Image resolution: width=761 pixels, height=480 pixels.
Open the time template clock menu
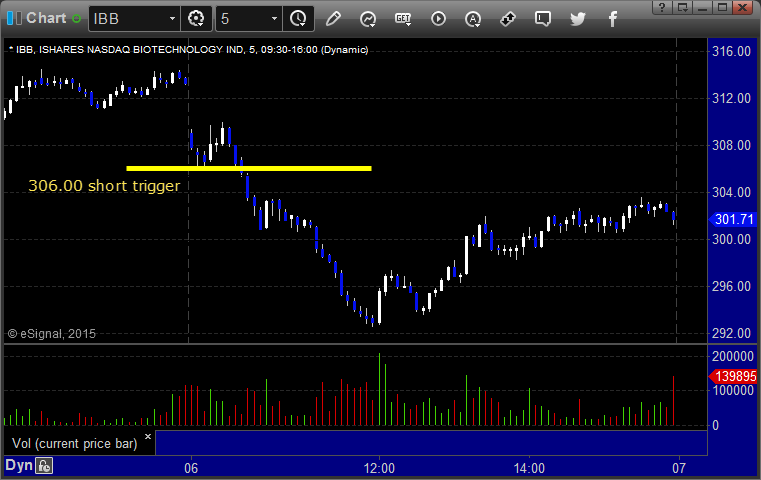(x=298, y=19)
